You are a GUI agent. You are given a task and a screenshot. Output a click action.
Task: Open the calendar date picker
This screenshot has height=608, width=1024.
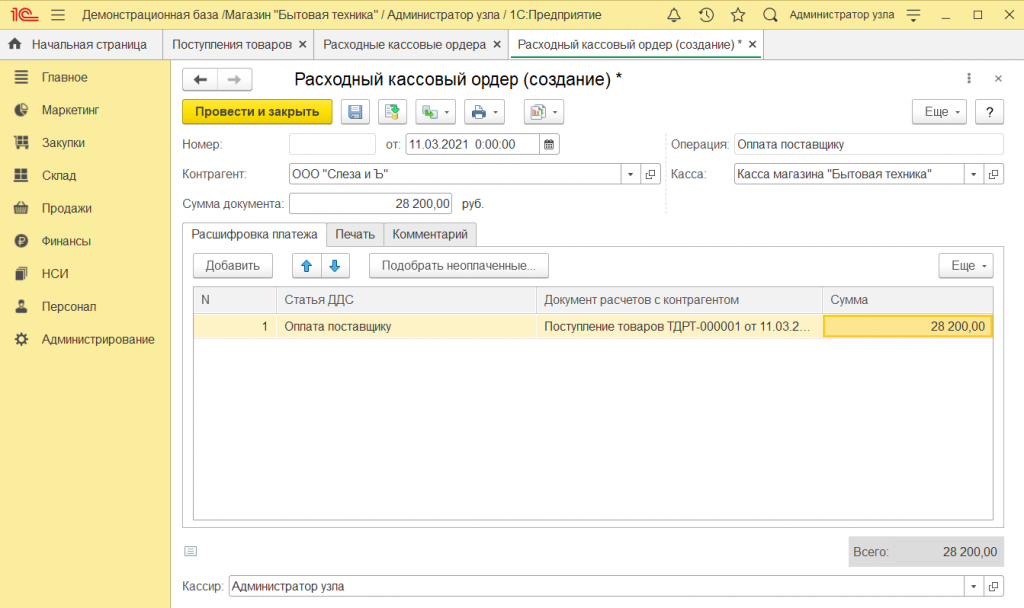549,144
